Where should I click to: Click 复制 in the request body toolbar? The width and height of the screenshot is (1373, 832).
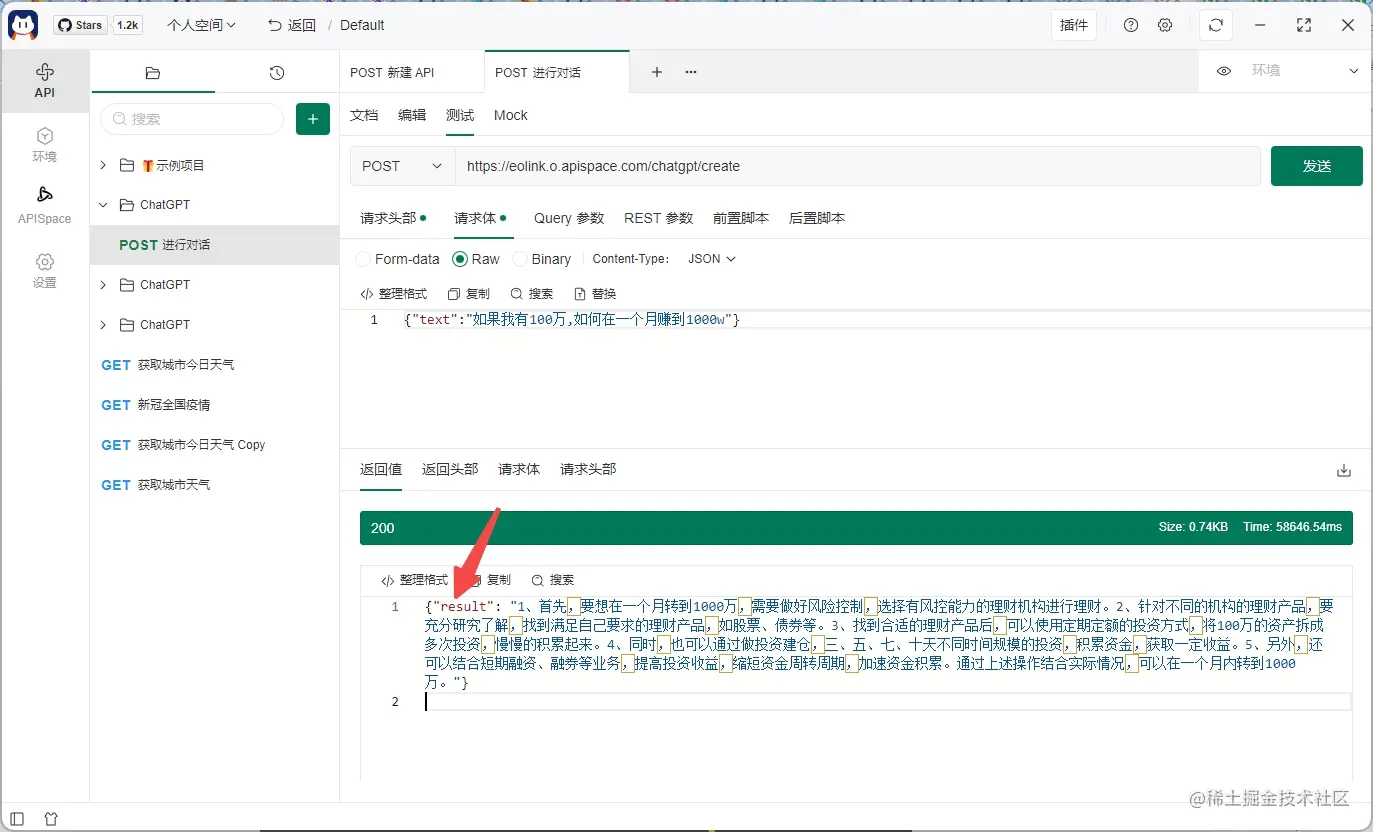(x=469, y=294)
